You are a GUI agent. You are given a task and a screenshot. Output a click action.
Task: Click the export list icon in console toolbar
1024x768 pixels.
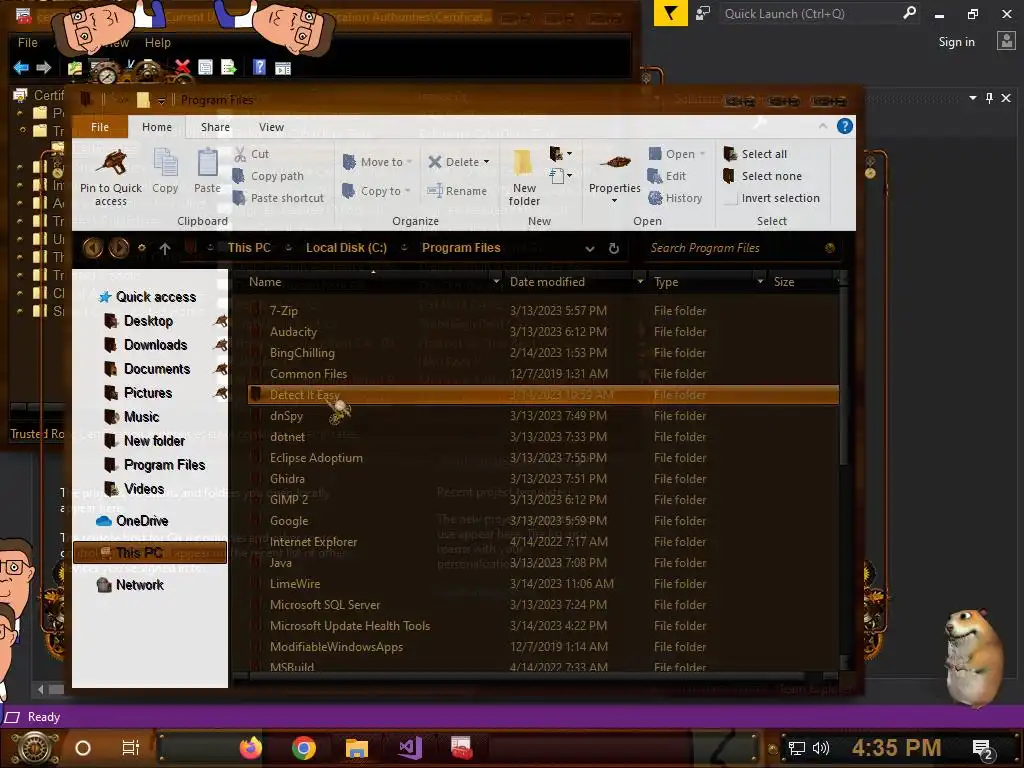pos(229,67)
